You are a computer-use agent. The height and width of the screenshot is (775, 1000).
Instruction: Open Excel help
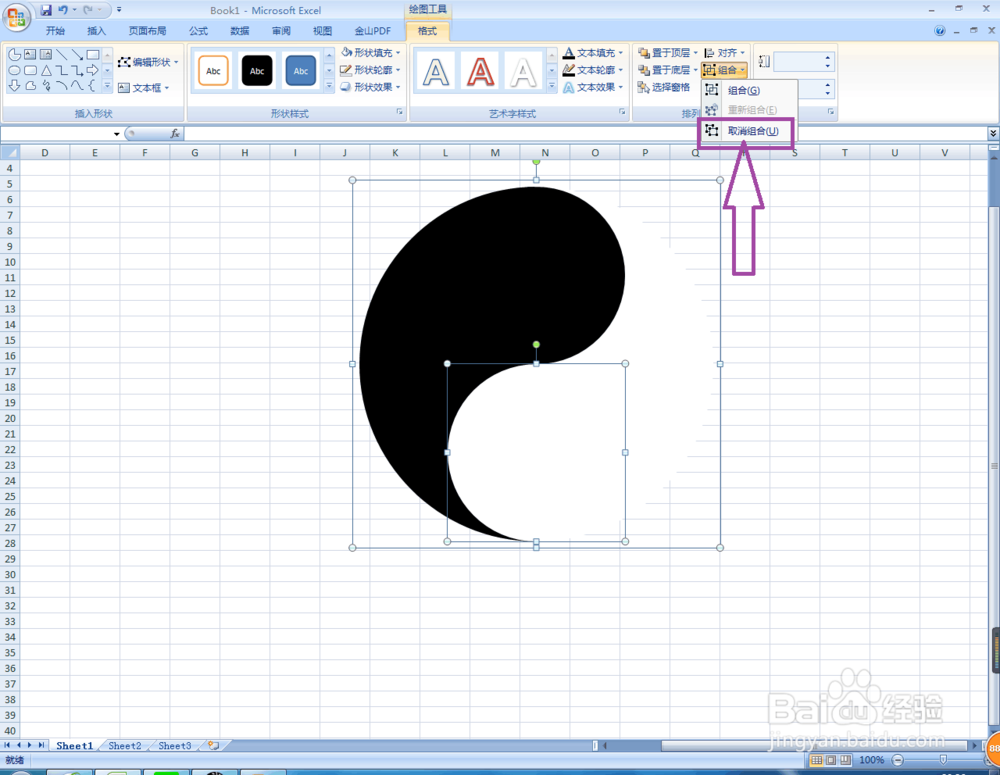pyautogui.click(x=939, y=31)
